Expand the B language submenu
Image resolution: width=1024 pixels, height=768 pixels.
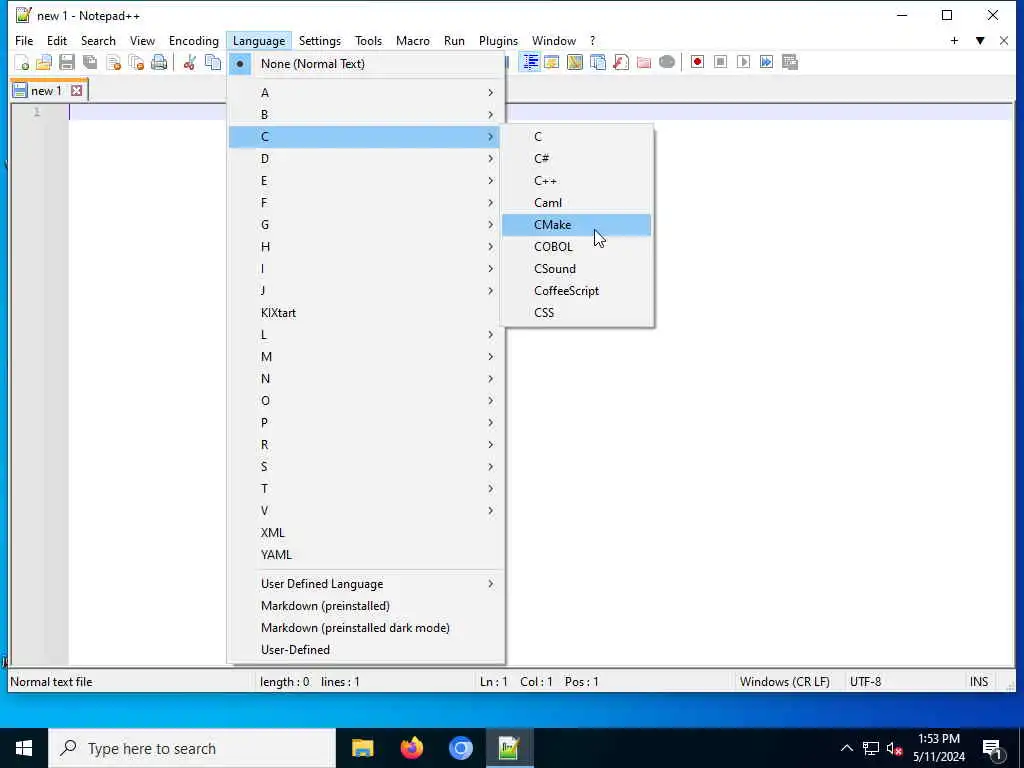point(366,115)
